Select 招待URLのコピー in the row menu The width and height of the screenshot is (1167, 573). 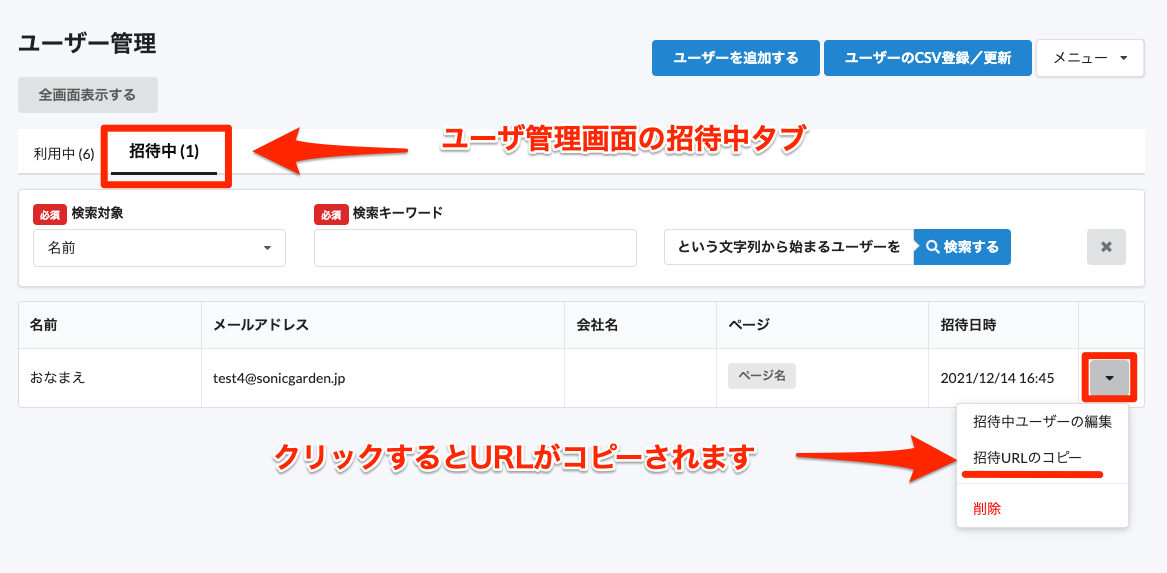coord(1027,457)
